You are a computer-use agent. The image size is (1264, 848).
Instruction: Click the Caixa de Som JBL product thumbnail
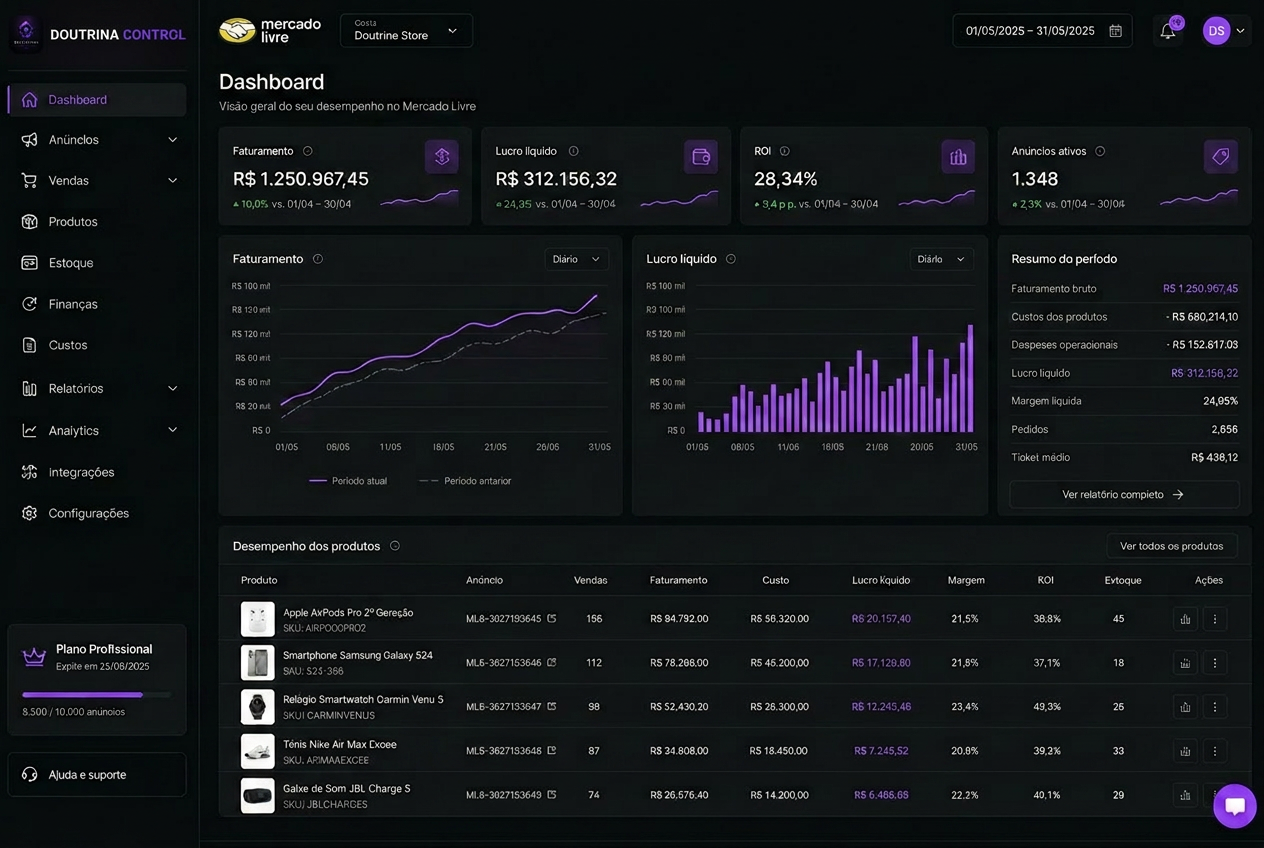[258, 795]
